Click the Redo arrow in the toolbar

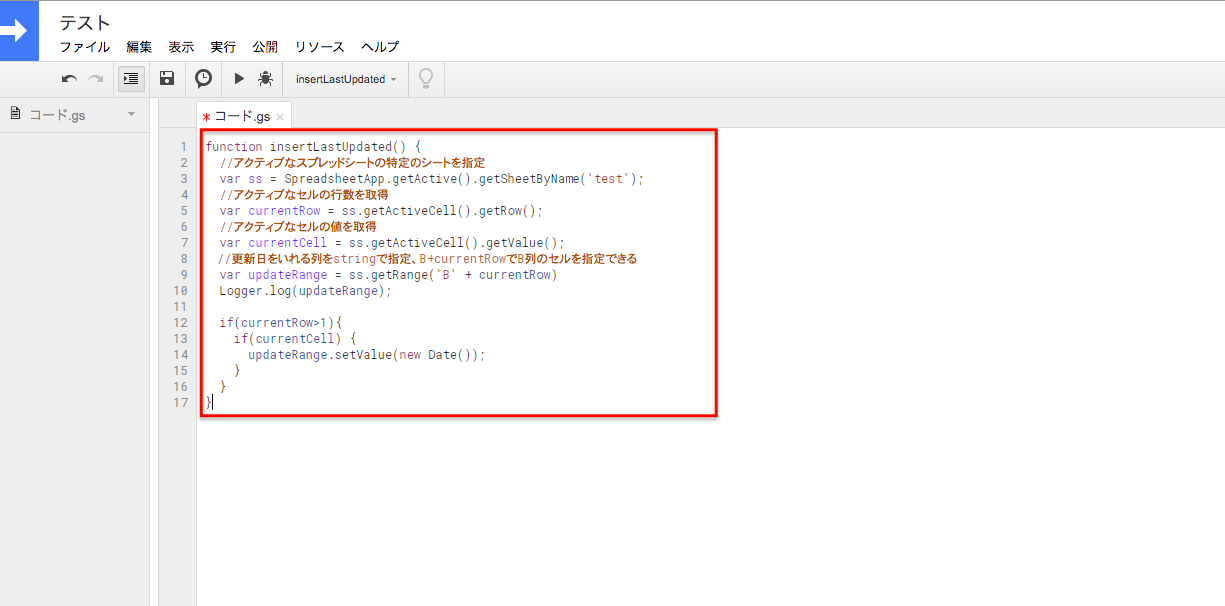(x=96, y=79)
